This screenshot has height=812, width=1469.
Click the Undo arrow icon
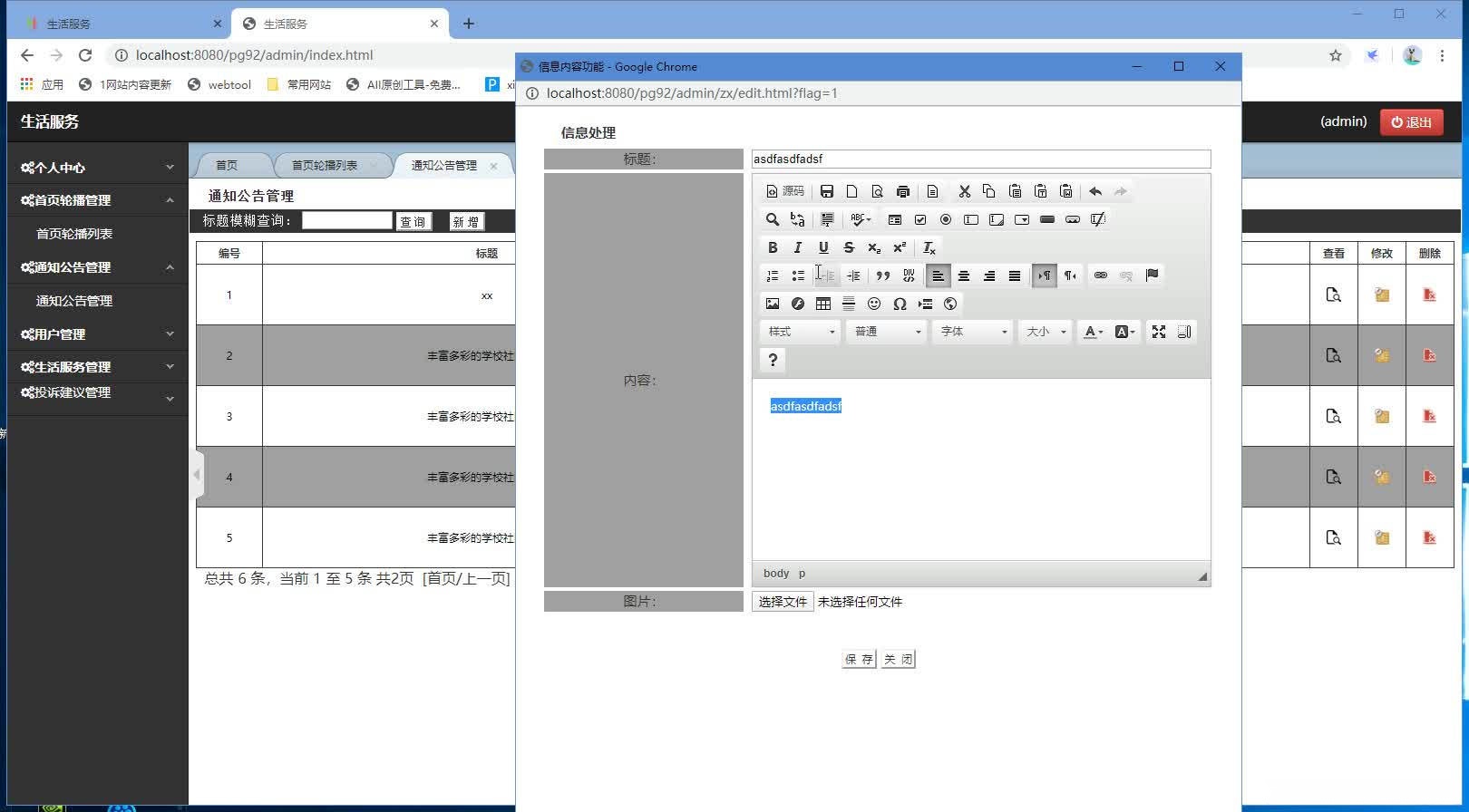point(1095,191)
